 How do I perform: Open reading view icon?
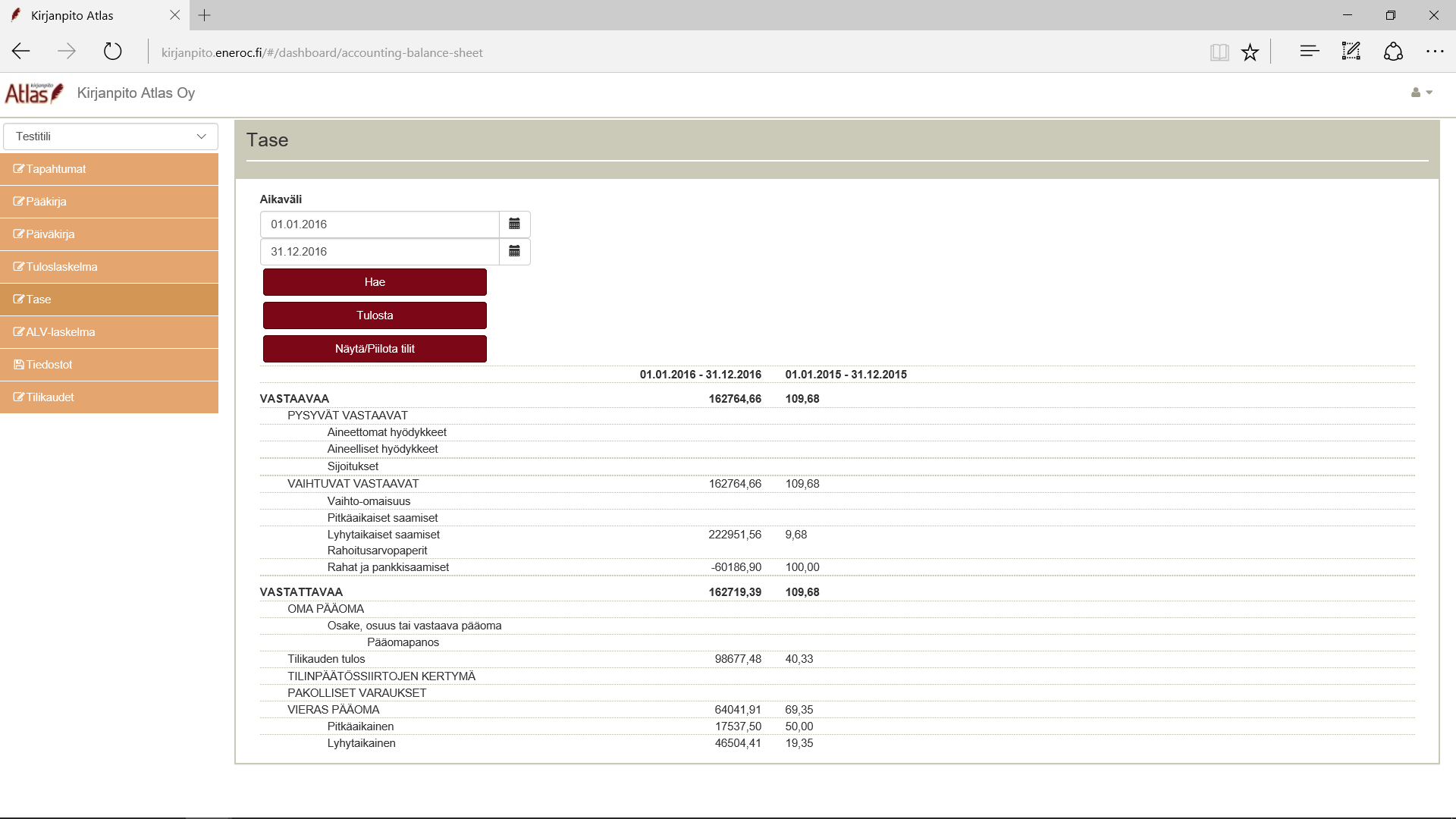1219,52
